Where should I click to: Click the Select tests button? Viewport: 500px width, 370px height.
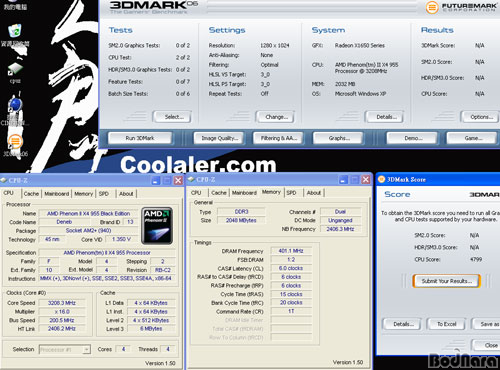coord(172,117)
